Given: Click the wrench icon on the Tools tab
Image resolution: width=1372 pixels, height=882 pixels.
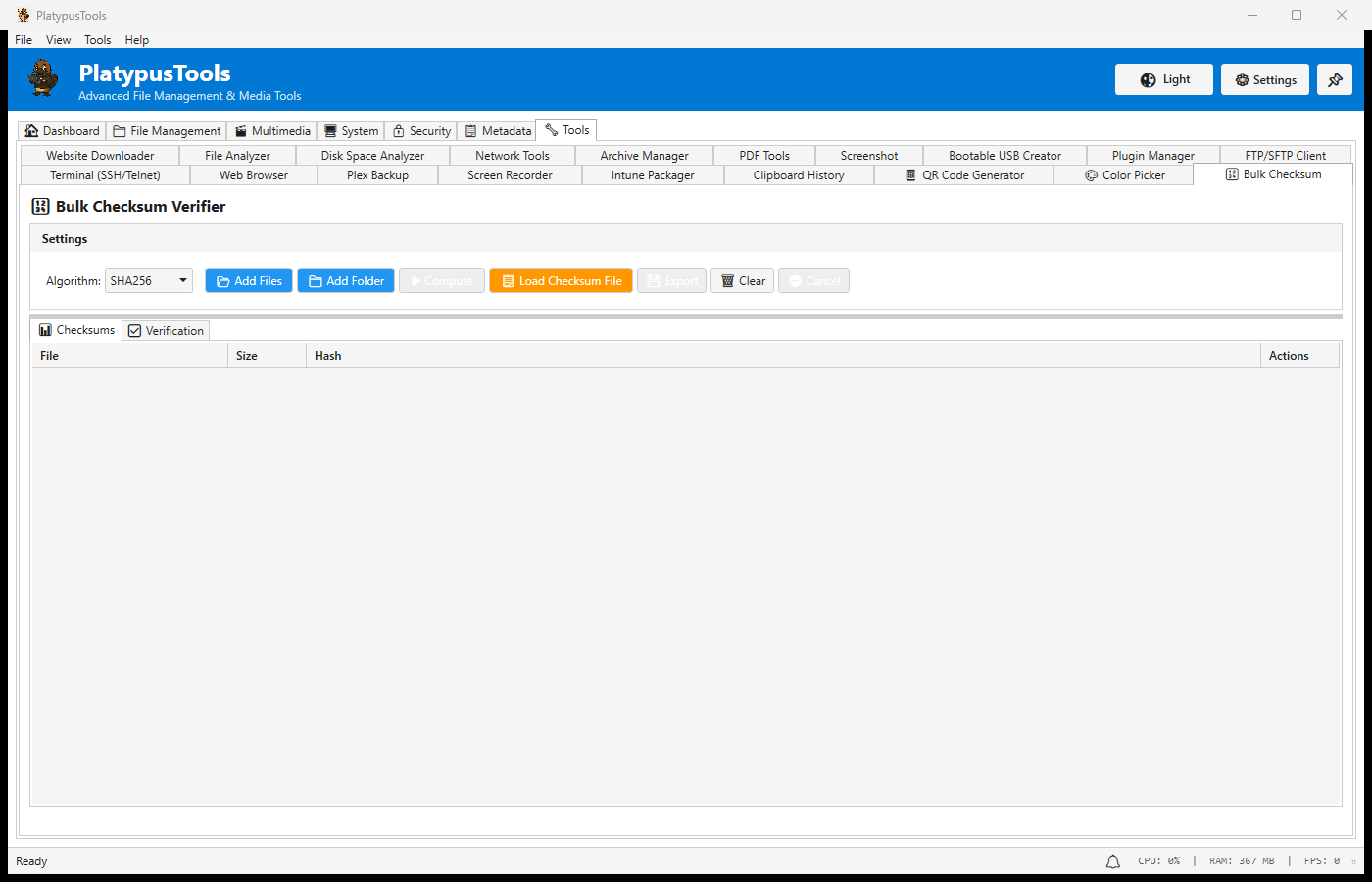Looking at the screenshot, I should pos(549,129).
